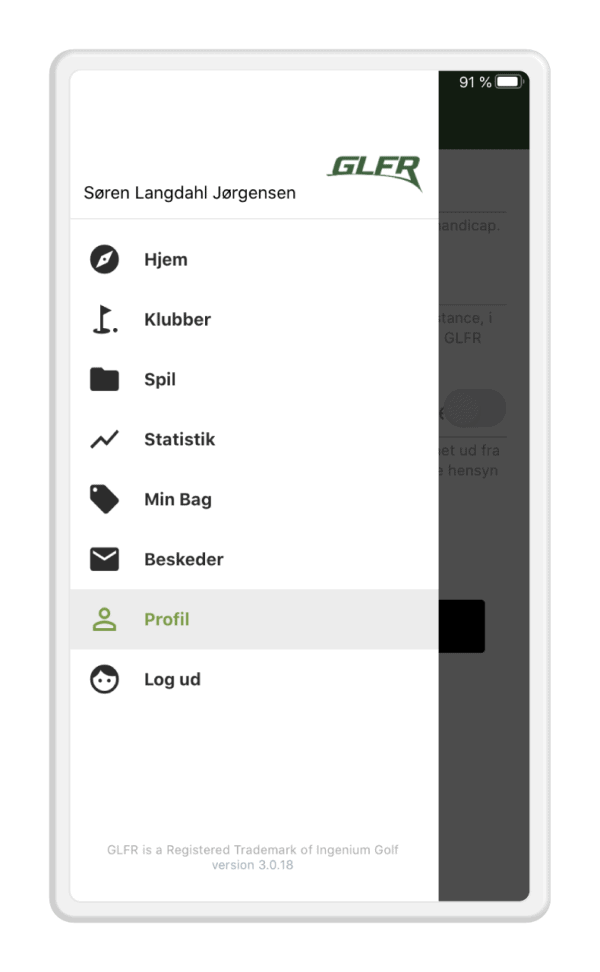Go to the Hjem menu entry
The width and height of the screenshot is (600, 972).
tap(254, 259)
